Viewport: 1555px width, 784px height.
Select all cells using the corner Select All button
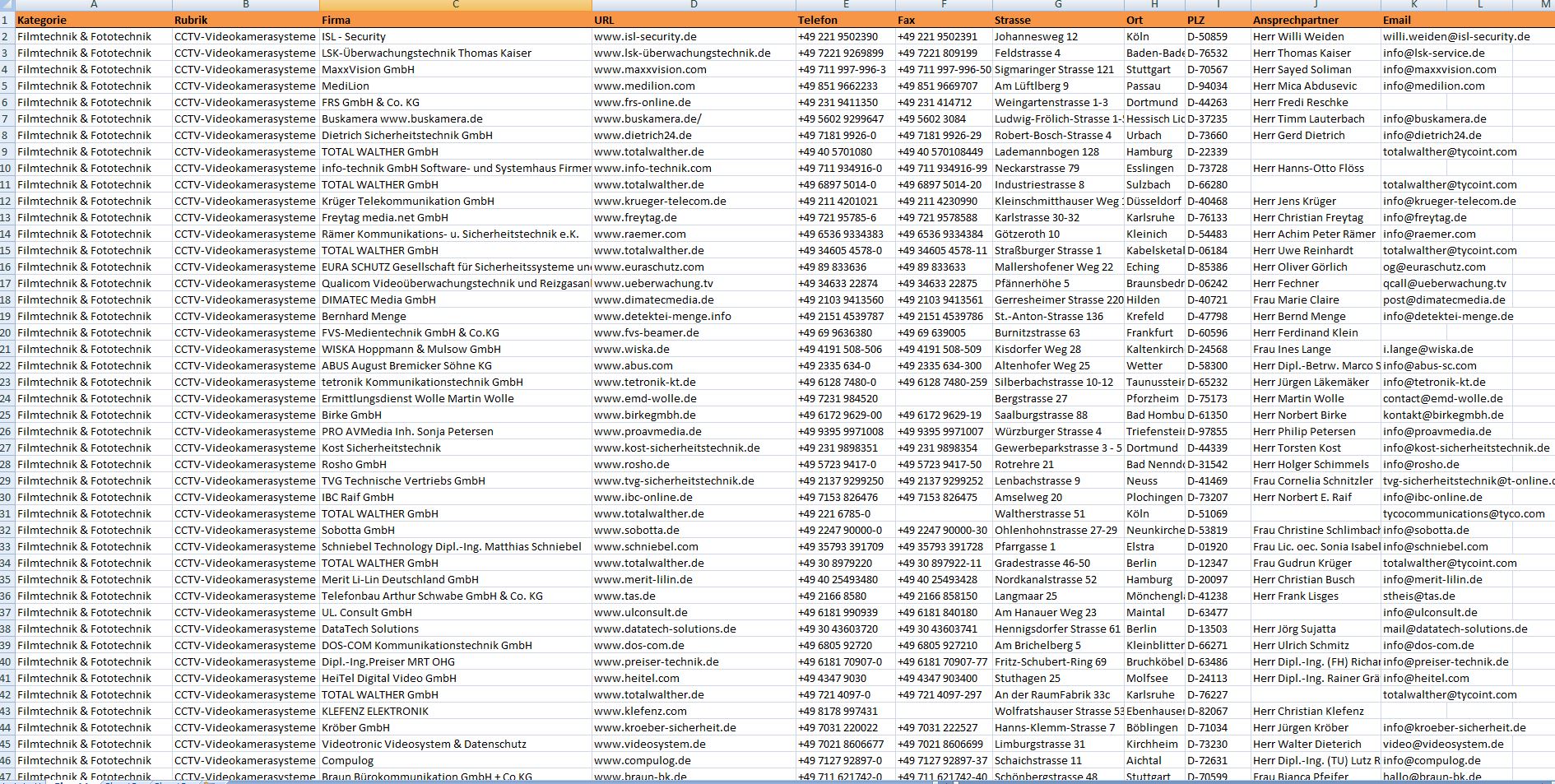7,7
